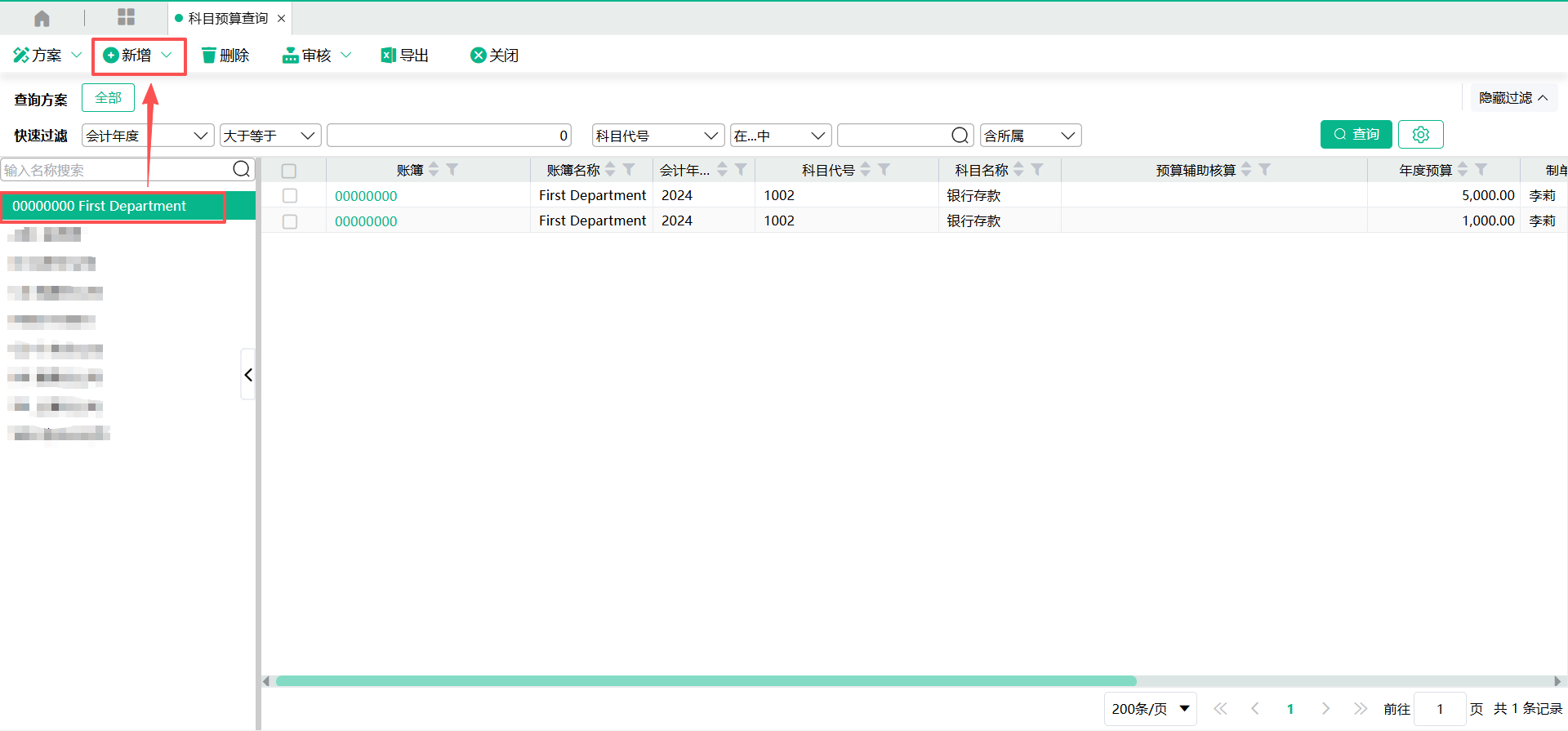
Task: Click the Close (关闭) toolbar icon
Action: 479,56
